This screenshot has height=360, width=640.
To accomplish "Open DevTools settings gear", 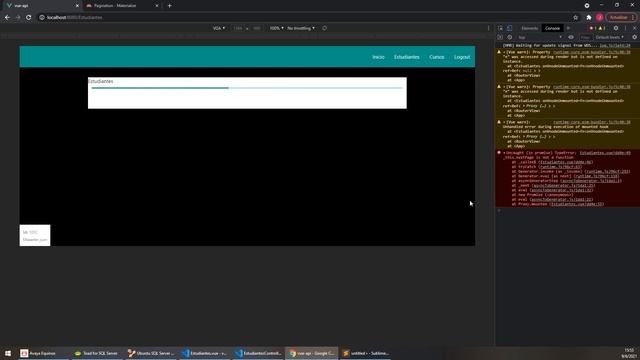I will [x=616, y=28].
